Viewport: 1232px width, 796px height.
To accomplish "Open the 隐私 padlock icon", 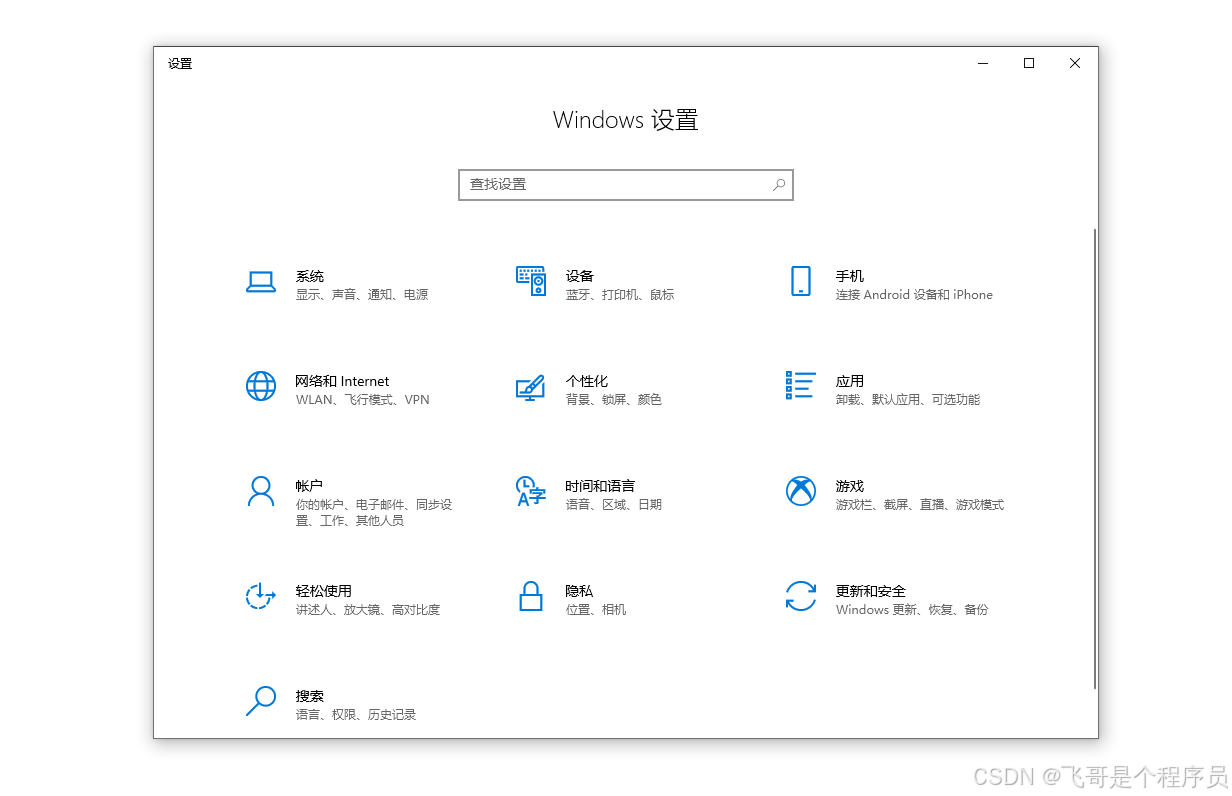I will [x=531, y=596].
